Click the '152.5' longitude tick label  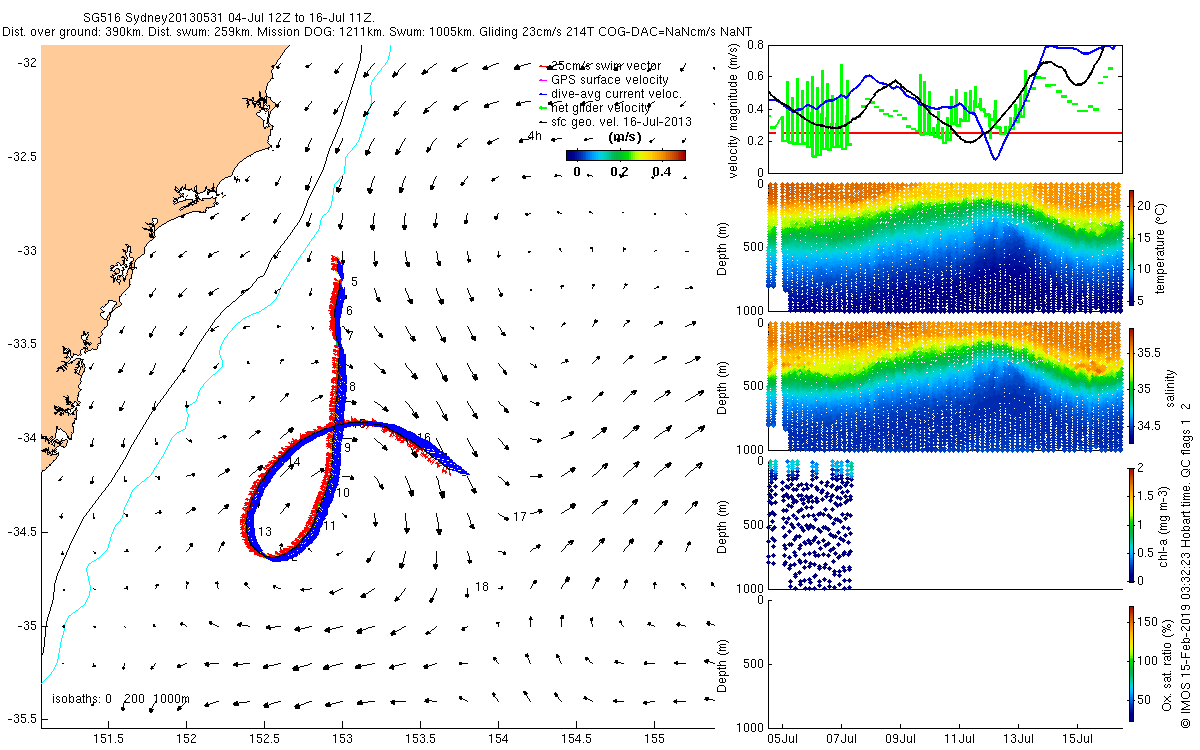click(265, 738)
